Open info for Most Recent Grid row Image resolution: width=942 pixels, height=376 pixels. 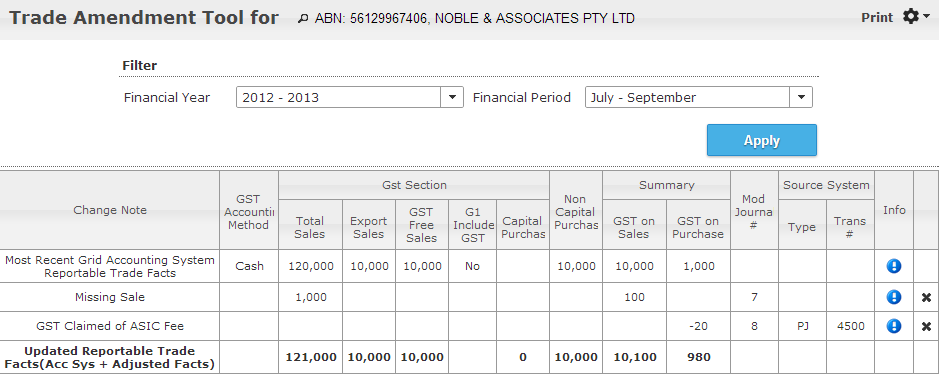(x=893, y=266)
